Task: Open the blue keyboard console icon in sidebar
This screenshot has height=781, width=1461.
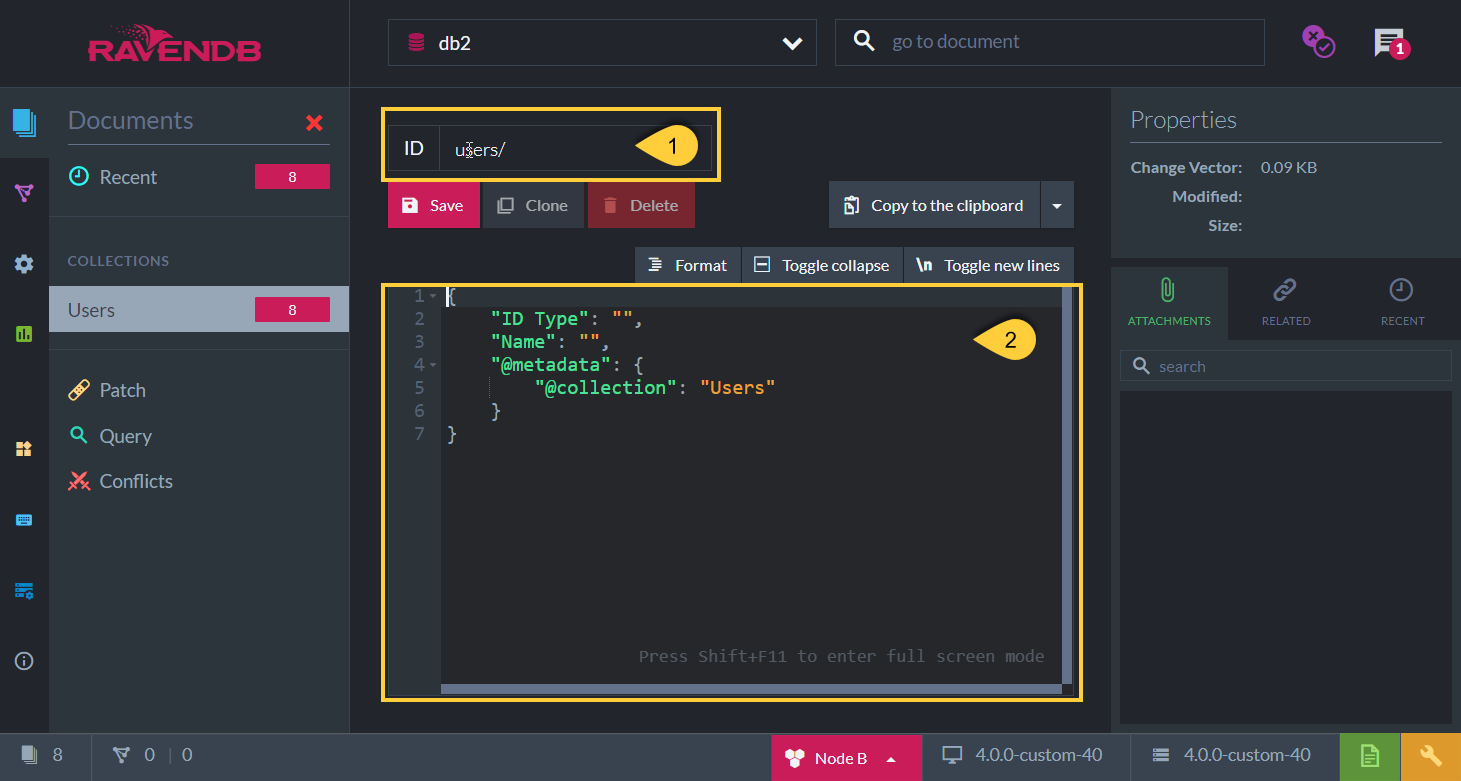Action: (x=24, y=520)
